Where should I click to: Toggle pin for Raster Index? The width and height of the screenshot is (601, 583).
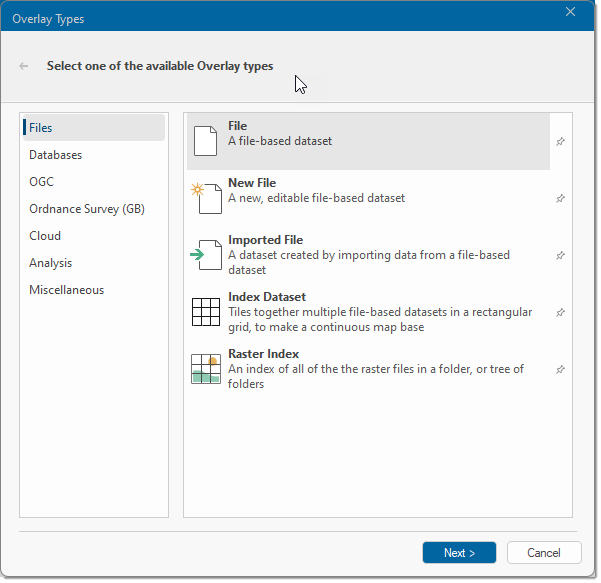pos(560,370)
